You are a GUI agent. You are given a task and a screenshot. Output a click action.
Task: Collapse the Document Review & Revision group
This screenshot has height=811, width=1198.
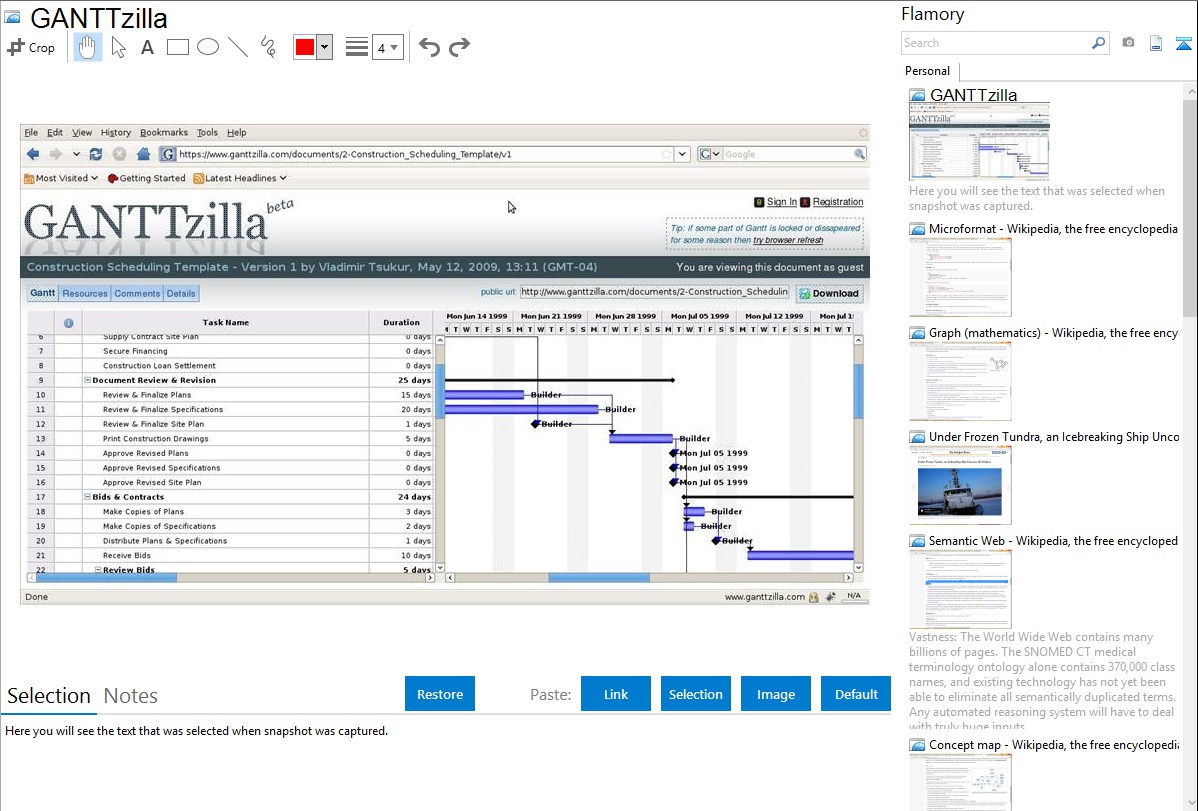[88, 380]
